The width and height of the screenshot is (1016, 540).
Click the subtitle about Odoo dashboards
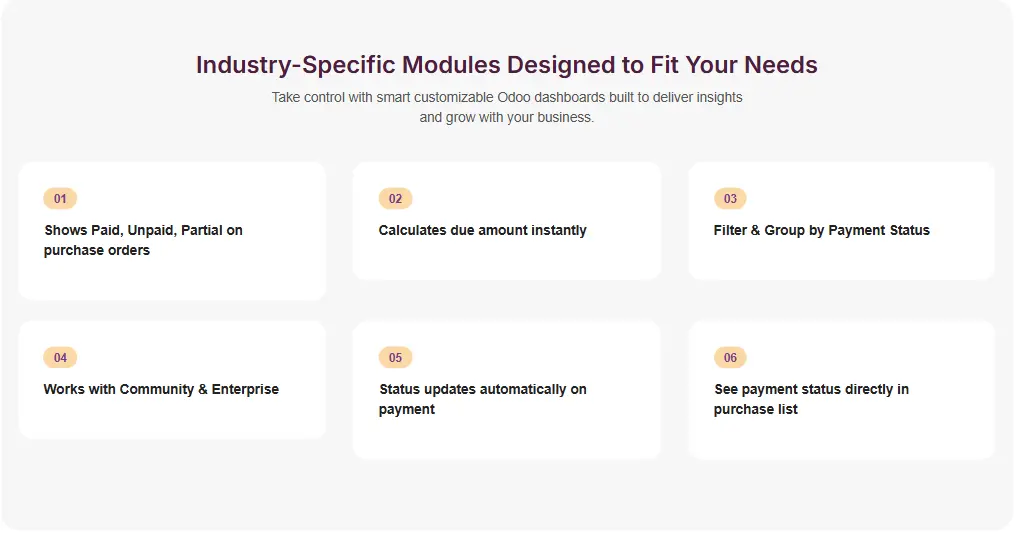pos(506,107)
